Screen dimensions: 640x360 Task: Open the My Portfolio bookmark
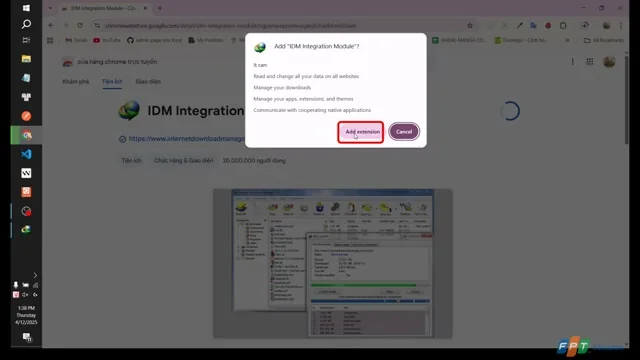click(206, 40)
